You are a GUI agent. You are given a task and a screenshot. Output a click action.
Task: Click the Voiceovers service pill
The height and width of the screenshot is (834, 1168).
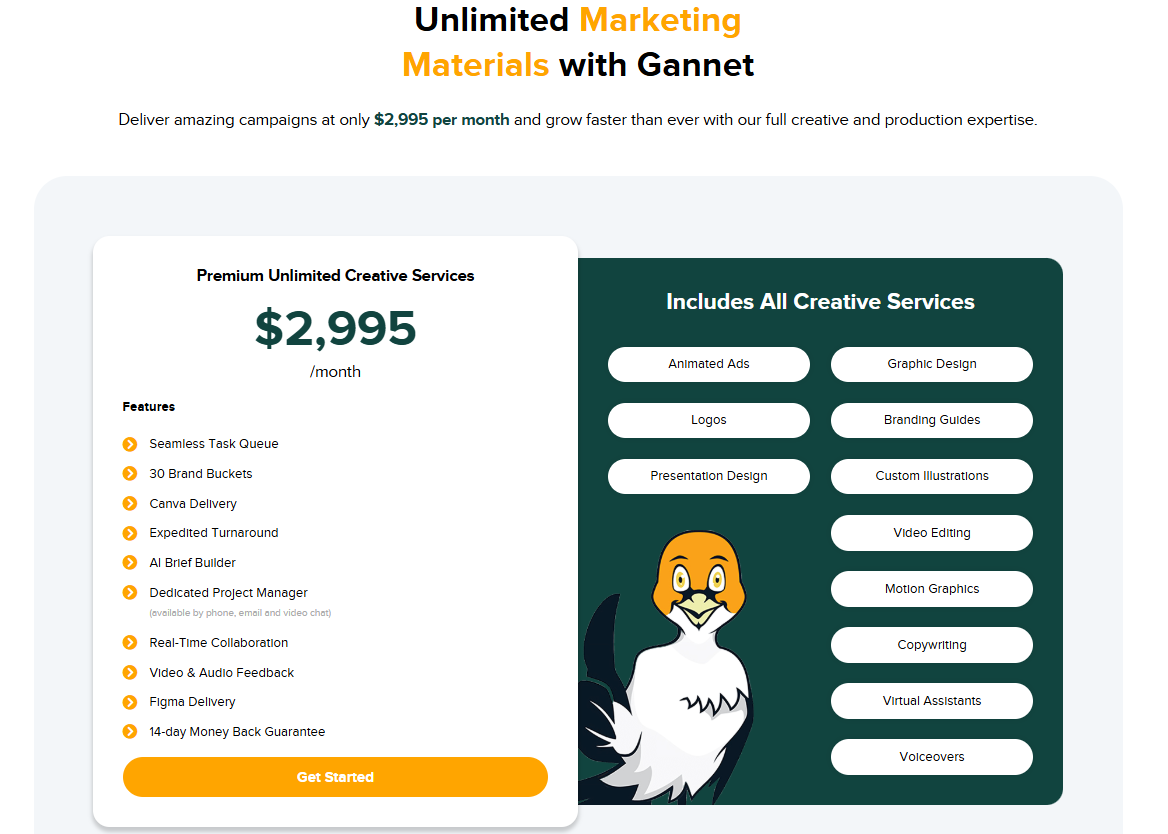[x=932, y=757]
